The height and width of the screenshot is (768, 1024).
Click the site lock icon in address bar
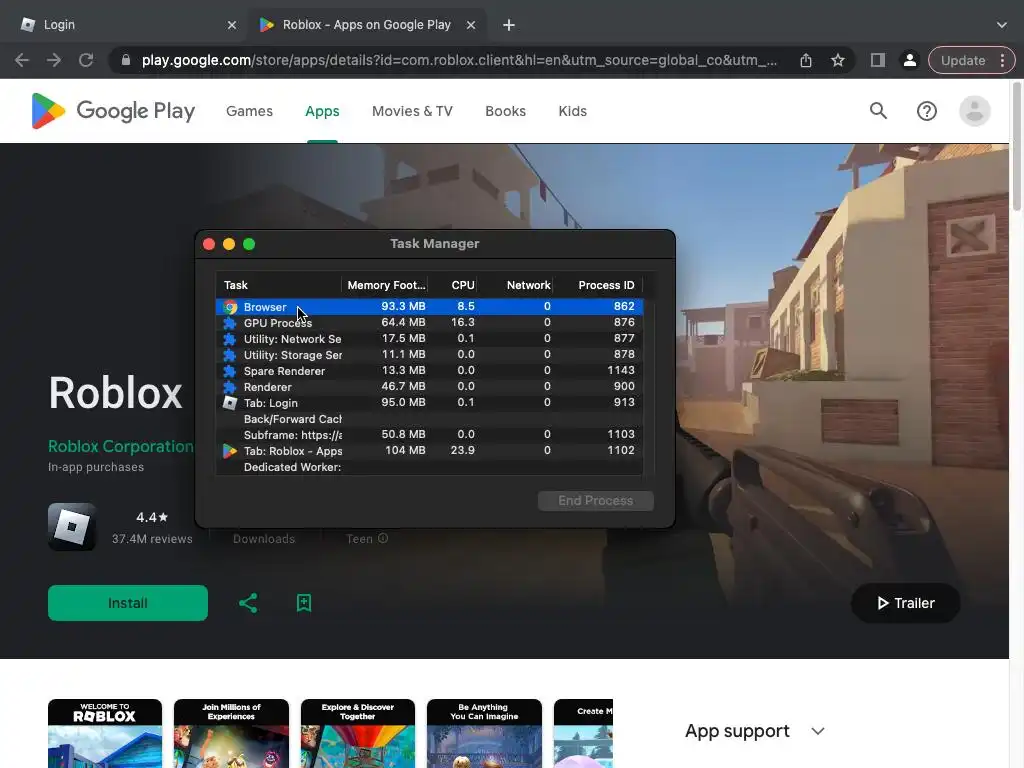(126, 60)
